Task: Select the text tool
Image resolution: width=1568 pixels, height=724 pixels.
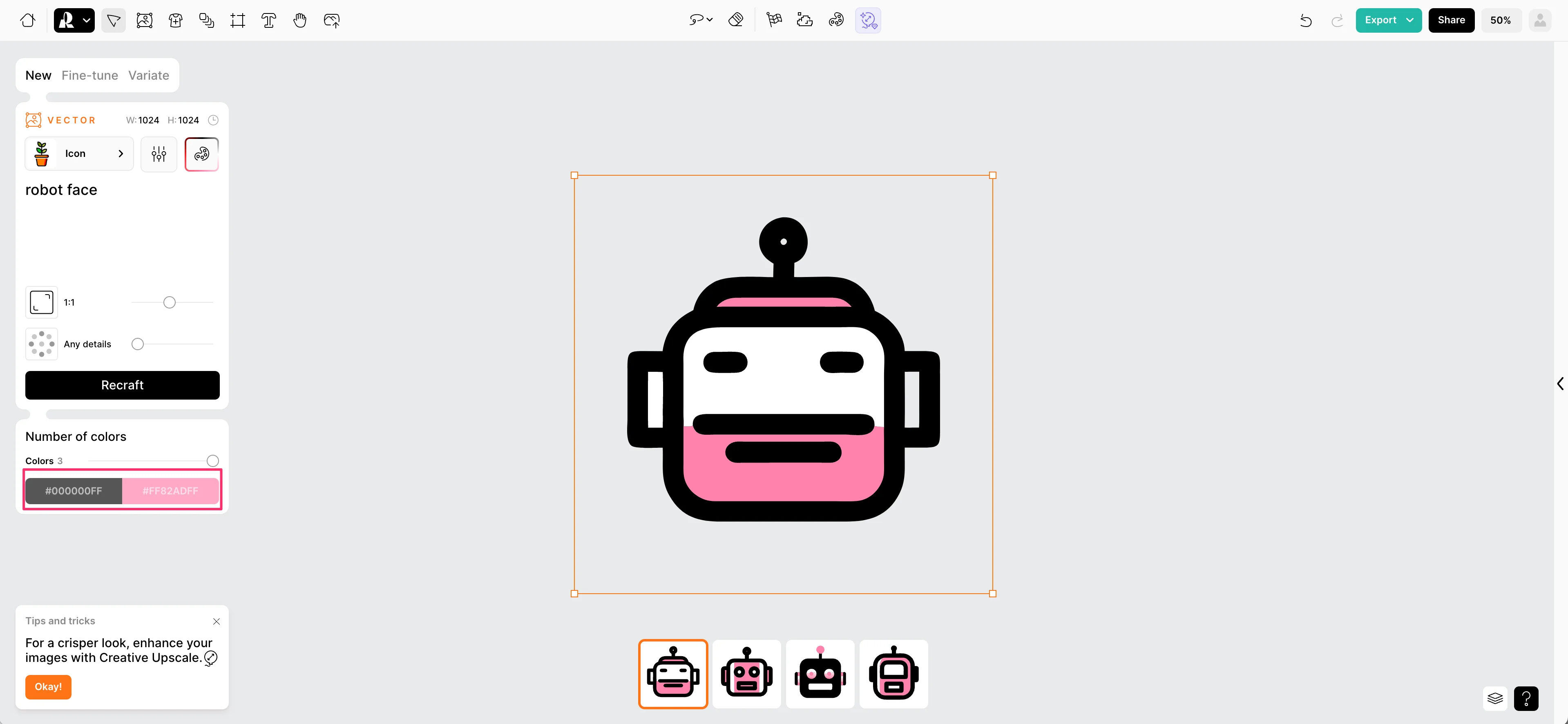Action: [268, 21]
